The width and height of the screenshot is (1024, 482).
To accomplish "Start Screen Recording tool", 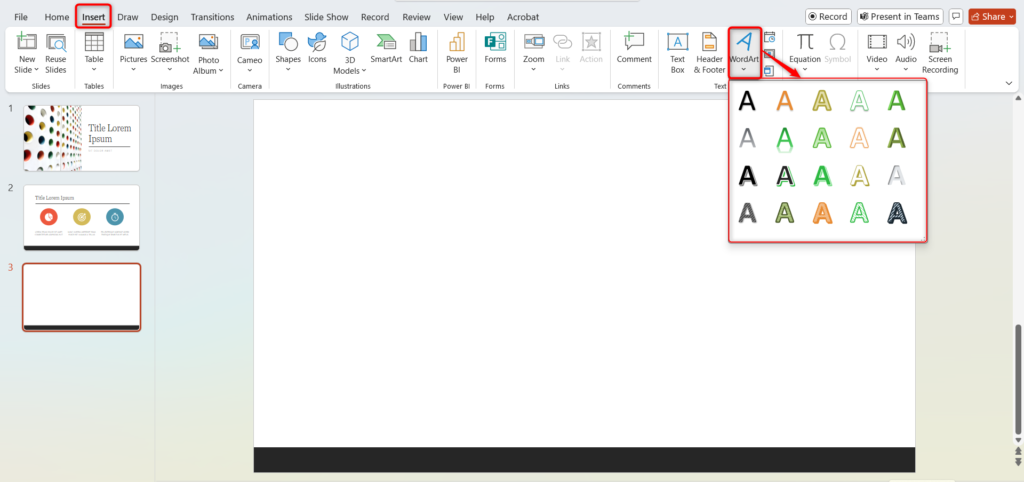I will point(940,48).
